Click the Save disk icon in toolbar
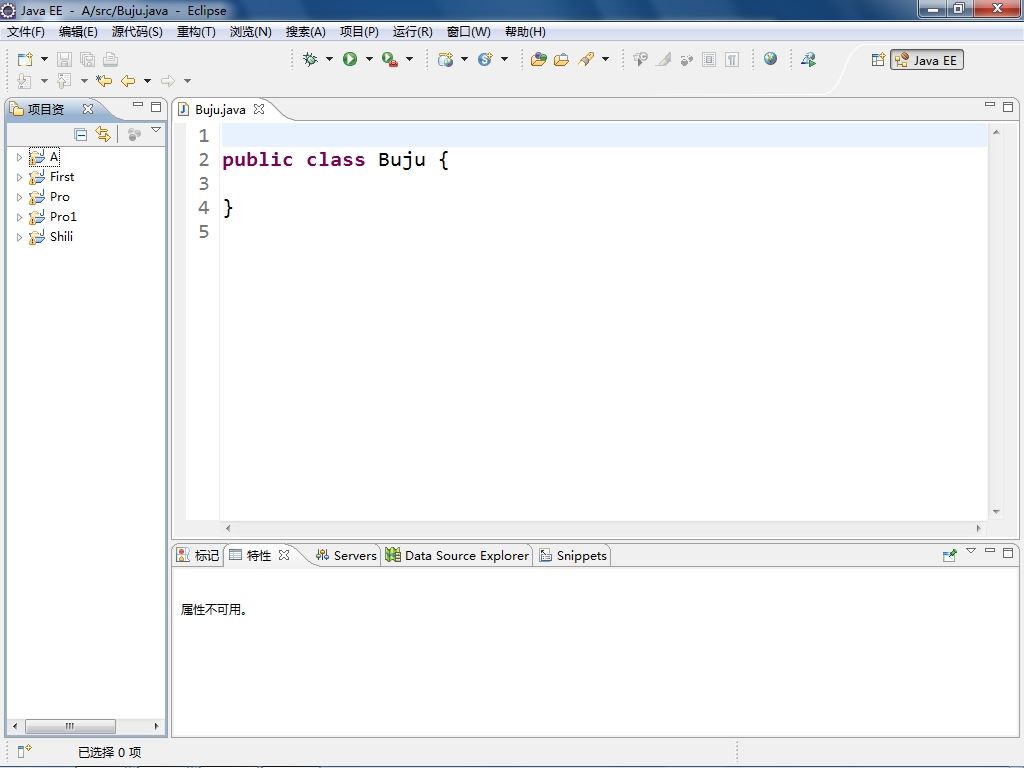This screenshot has width=1024, height=768. (x=64, y=59)
